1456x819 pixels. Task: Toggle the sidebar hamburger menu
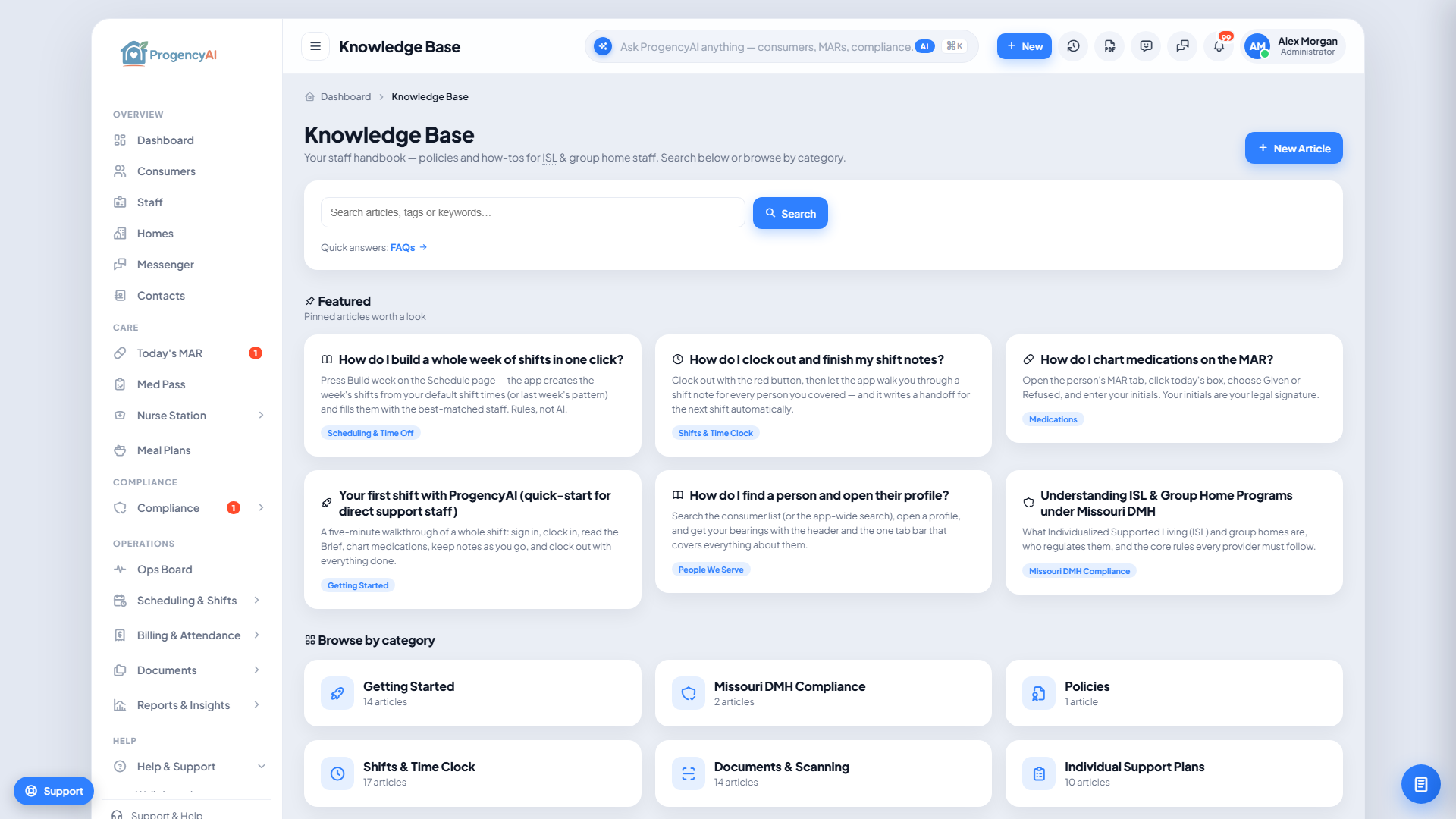click(315, 46)
